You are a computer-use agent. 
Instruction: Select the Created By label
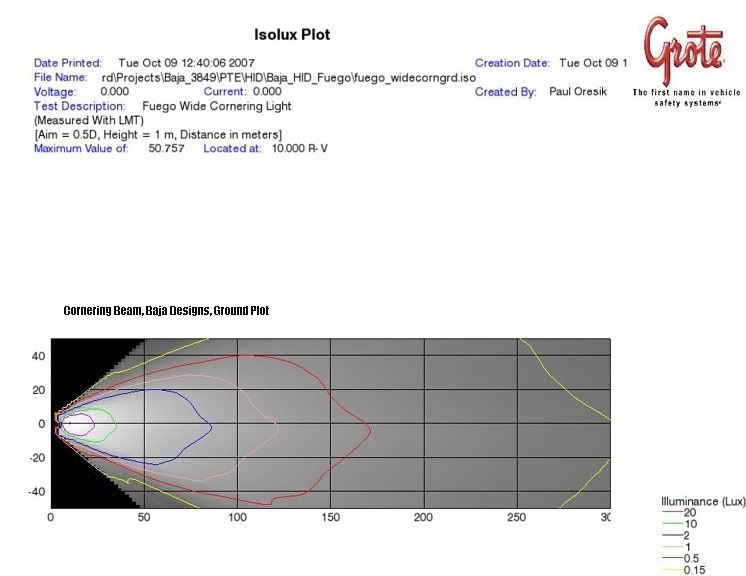click(x=505, y=92)
